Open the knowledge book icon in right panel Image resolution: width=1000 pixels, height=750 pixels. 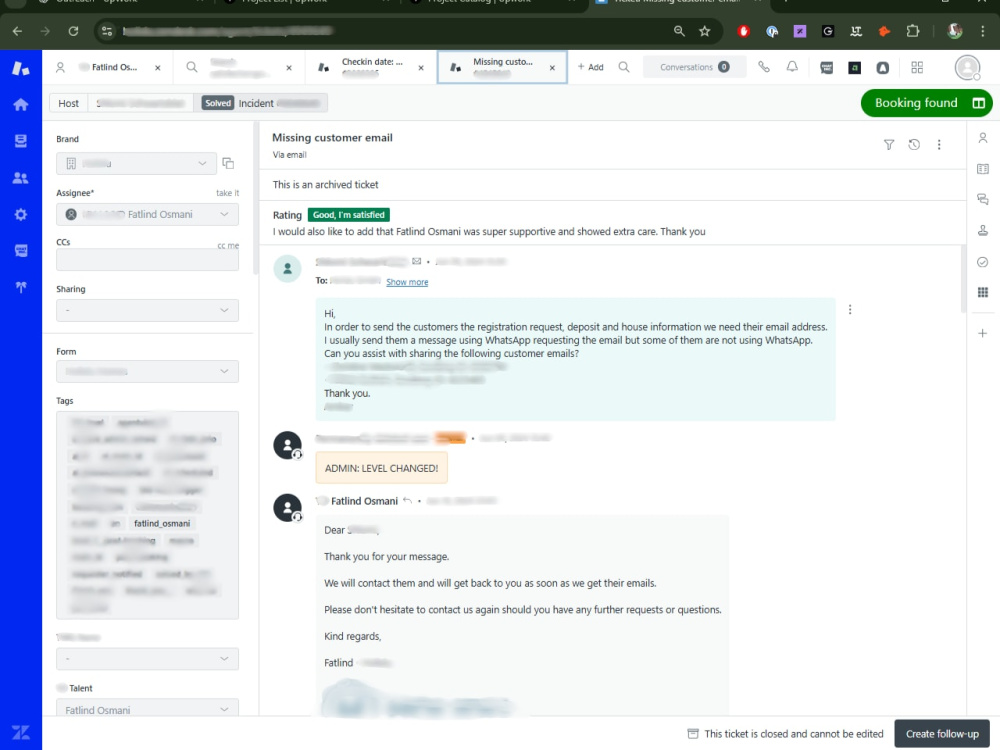pyautogui.click(x=983, y=169)
